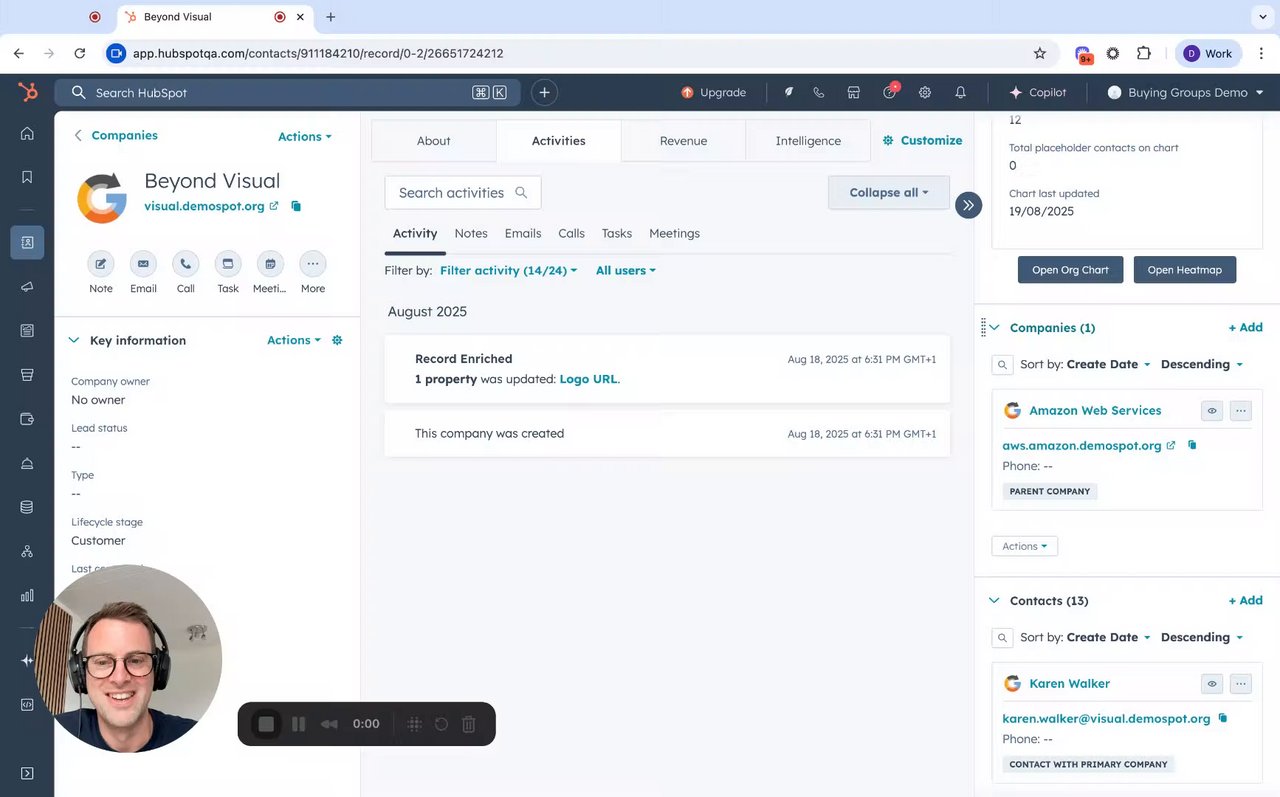The height and width of the screenshot is (797, 1280).
Task: Create a Note for Beyond Visual
Action: pos(101,264)
